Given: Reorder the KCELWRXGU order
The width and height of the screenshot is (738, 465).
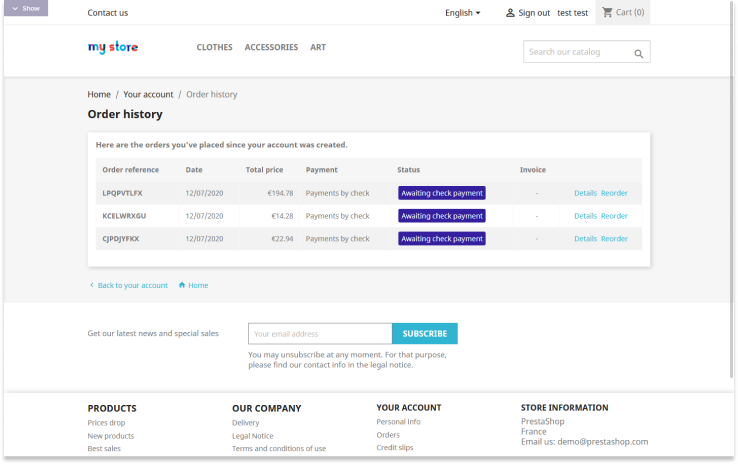Looking at the screenshot, I should 614,216.
